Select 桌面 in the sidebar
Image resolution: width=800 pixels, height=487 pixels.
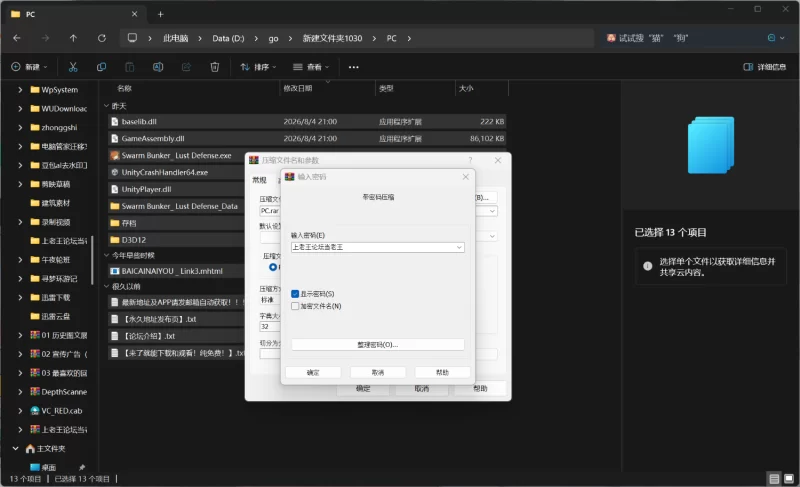(x=48, y=467)
